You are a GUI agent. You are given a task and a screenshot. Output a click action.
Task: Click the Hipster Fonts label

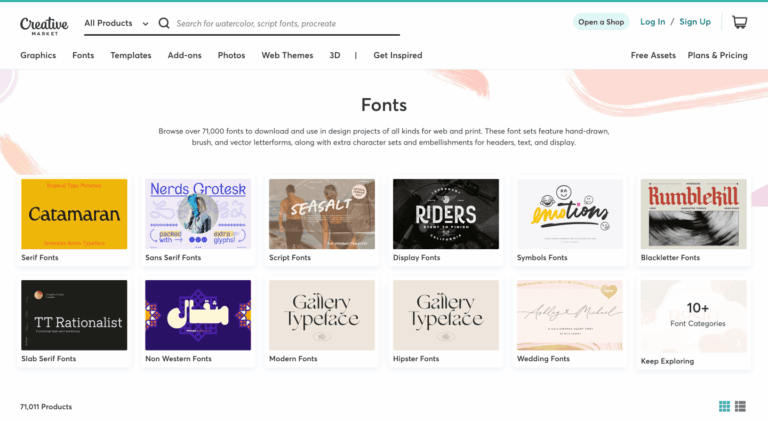coord(416,359)
